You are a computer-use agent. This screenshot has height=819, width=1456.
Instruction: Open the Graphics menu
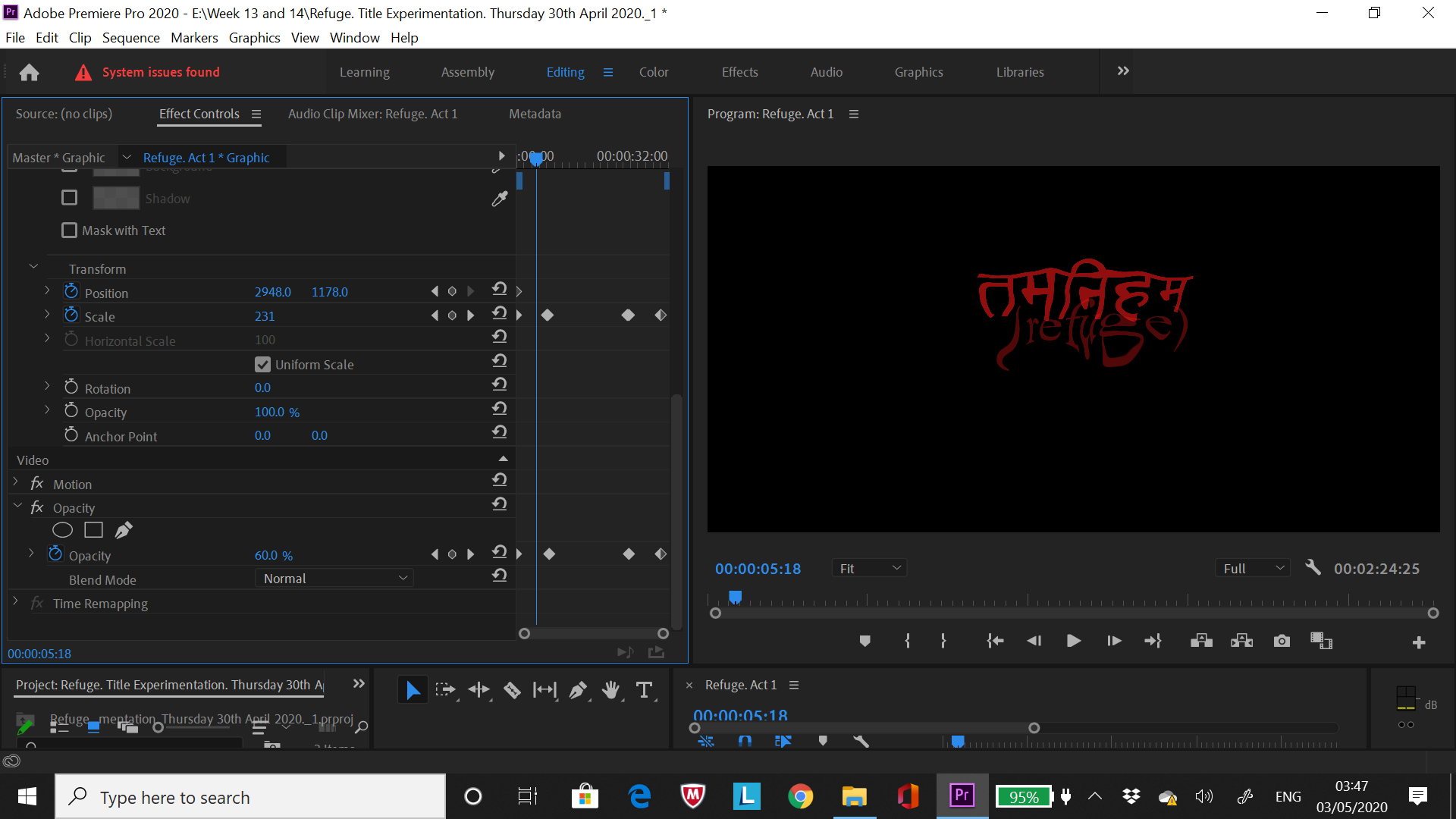pyautogui.click(x=254, y=37)
